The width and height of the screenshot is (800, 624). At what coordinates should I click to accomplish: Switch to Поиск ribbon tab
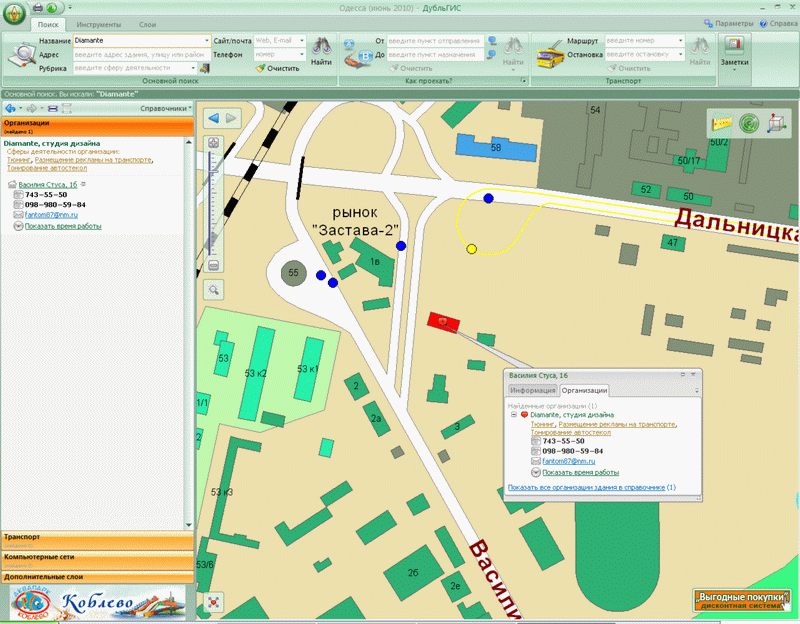pos(48,24)
